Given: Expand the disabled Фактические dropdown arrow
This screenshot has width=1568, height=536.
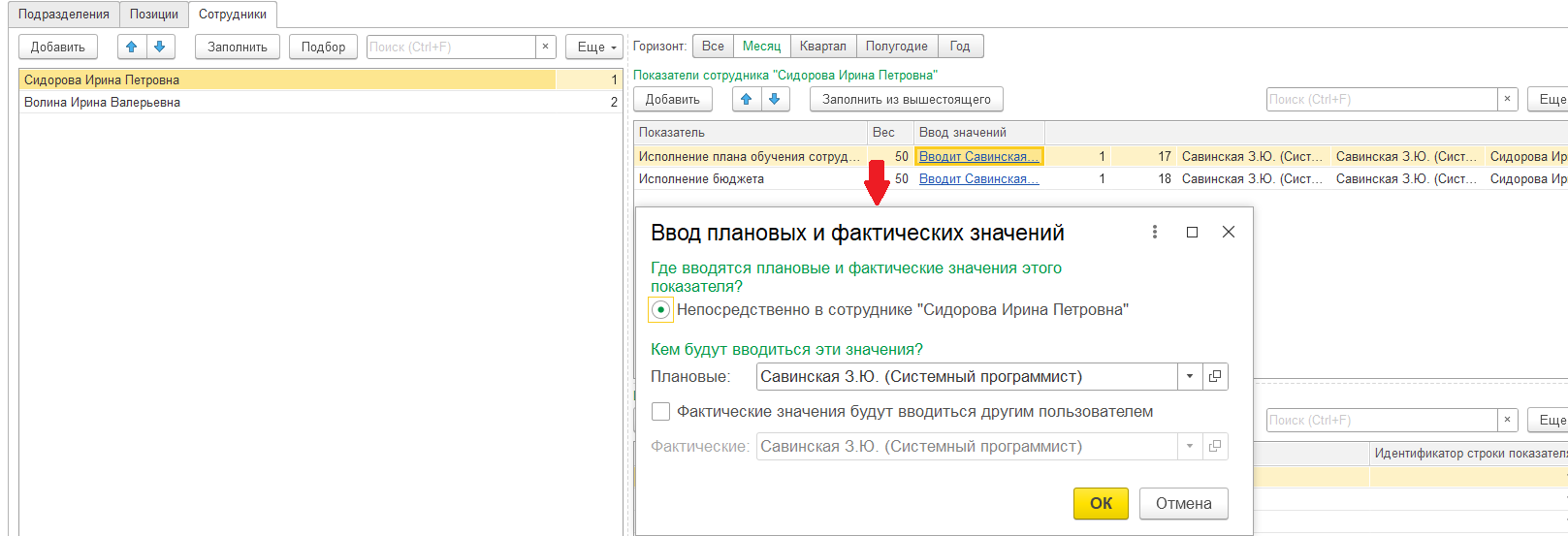Looking at the screenshot, I should click(x=1190, y=447).
